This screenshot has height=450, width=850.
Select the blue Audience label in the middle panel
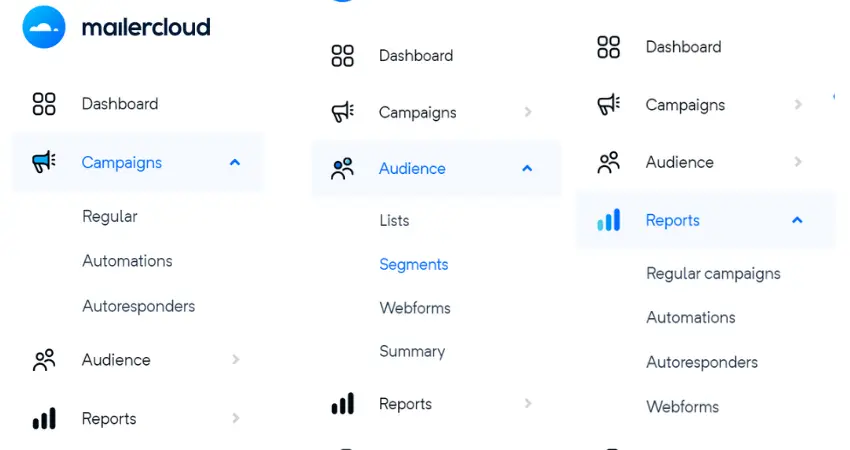[x=413, y=169]
